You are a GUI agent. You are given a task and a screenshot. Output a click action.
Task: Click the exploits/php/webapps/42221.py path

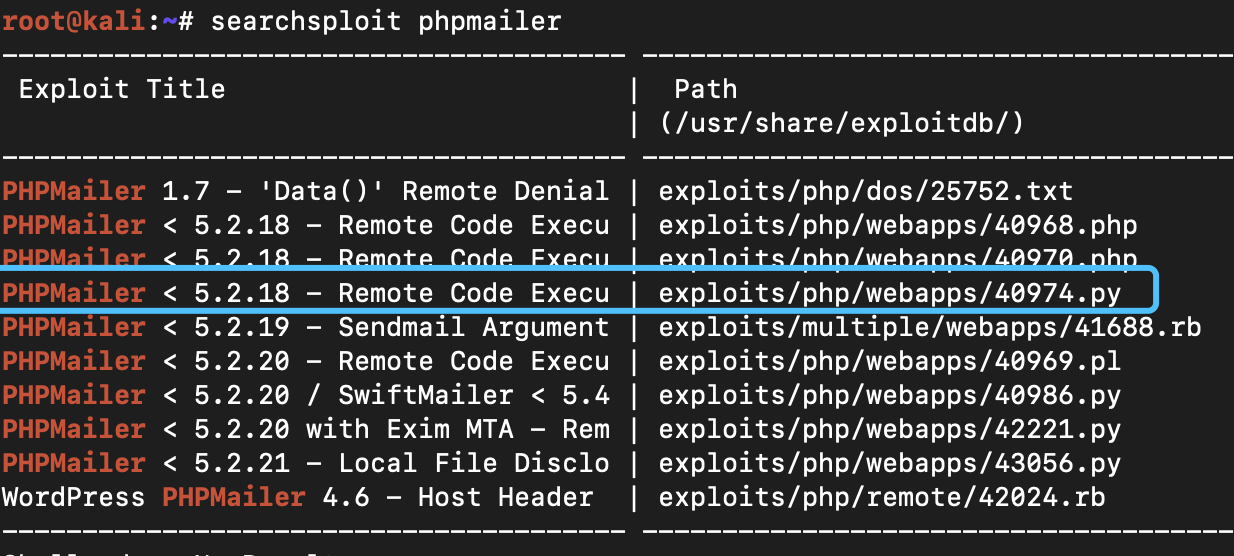889,429
